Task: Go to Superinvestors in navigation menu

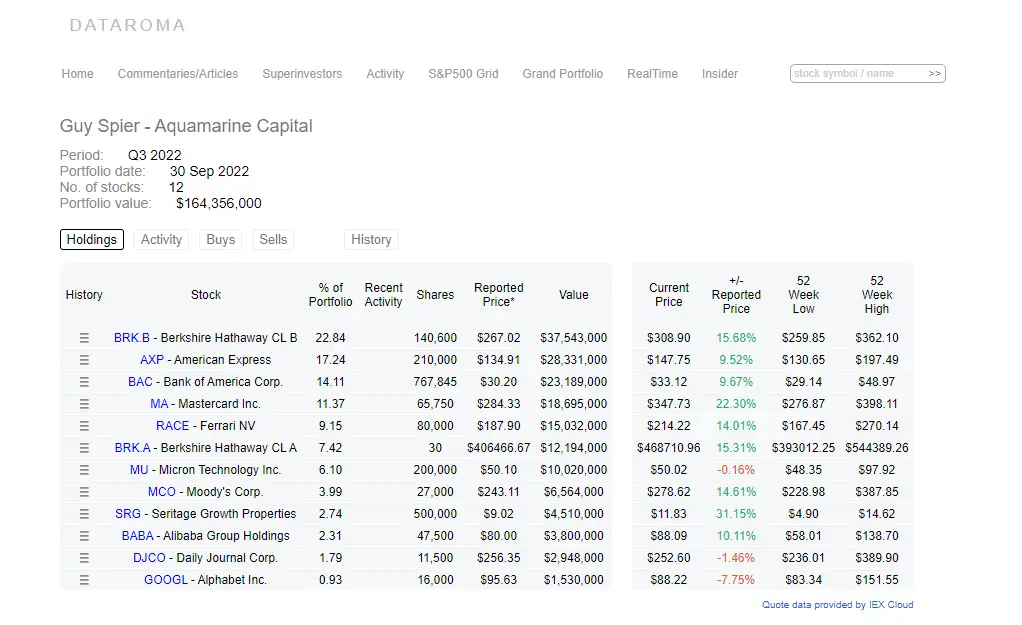Action: [x=302, y=74]
